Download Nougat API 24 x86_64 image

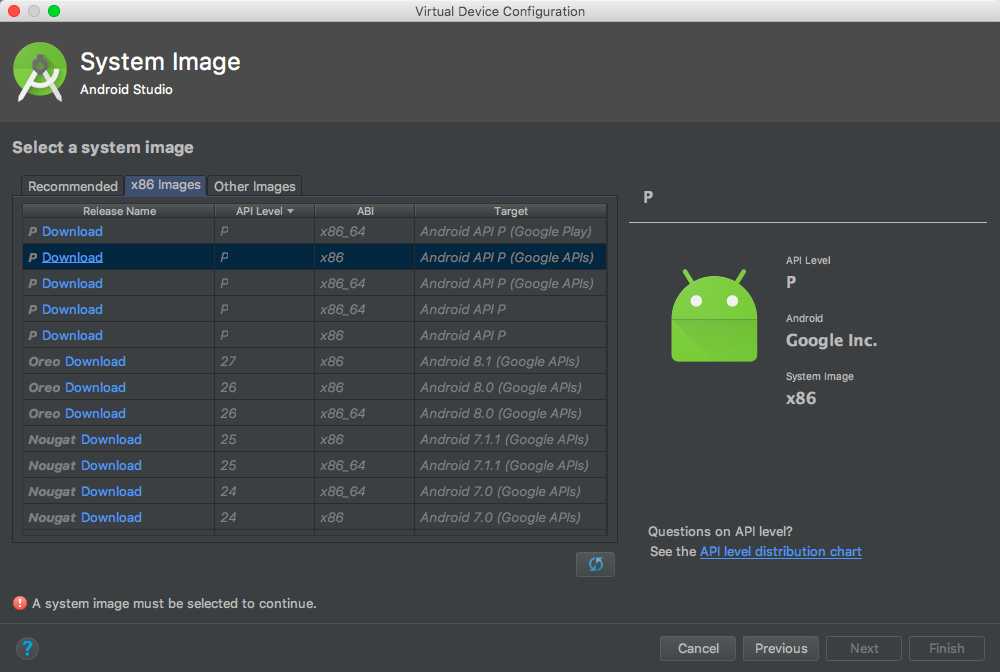(x=111, y=492)
